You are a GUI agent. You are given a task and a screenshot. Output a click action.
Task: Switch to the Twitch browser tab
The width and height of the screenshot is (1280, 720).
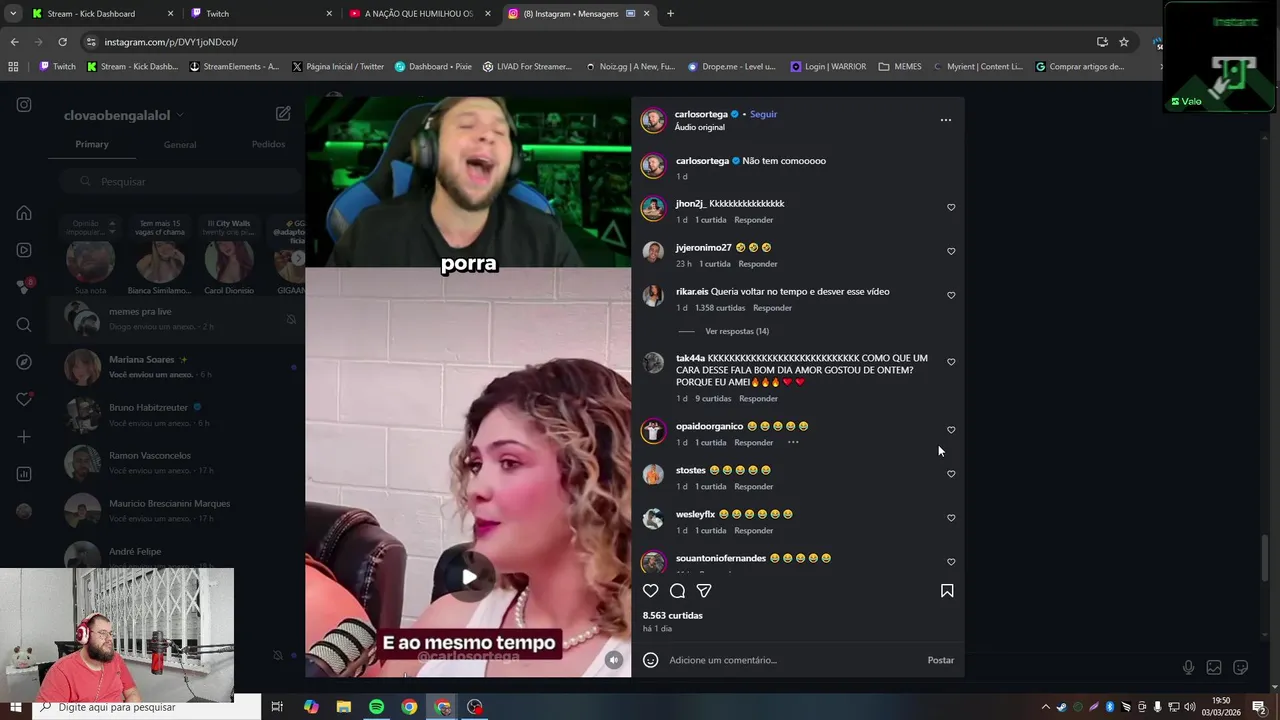[262, 14]
